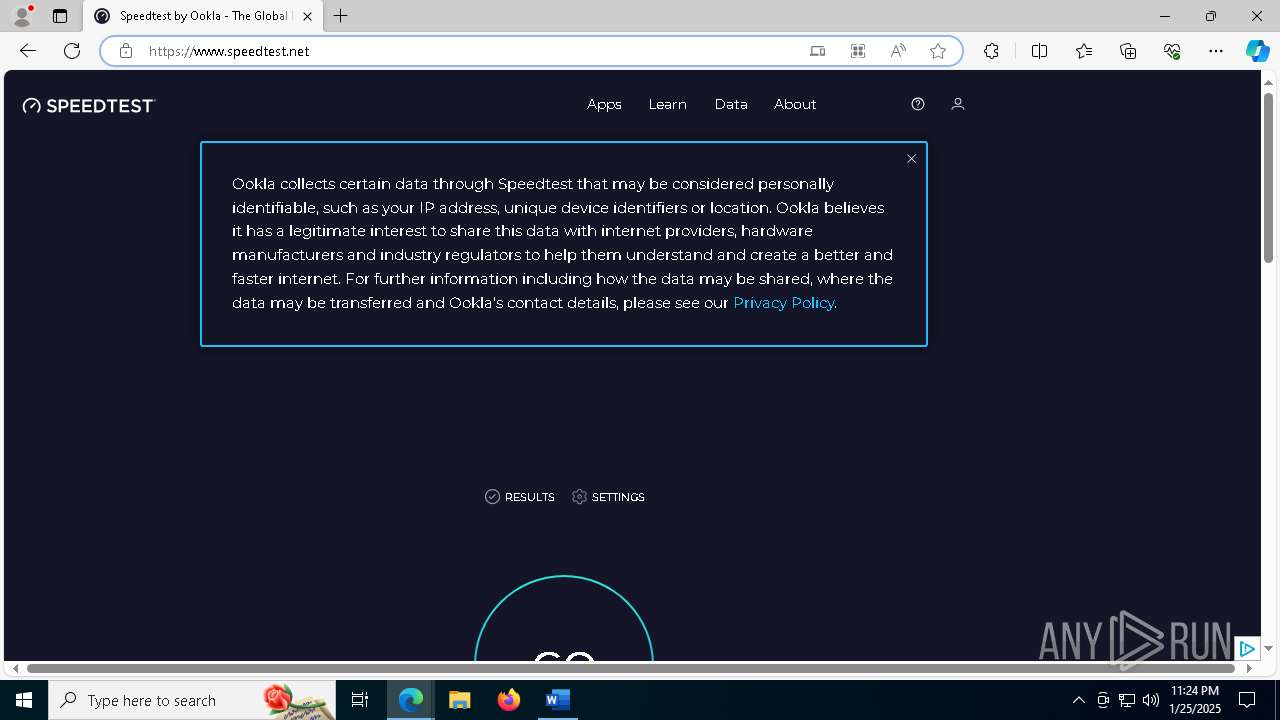Open Copilot sidebar icon

(1257, 51)
